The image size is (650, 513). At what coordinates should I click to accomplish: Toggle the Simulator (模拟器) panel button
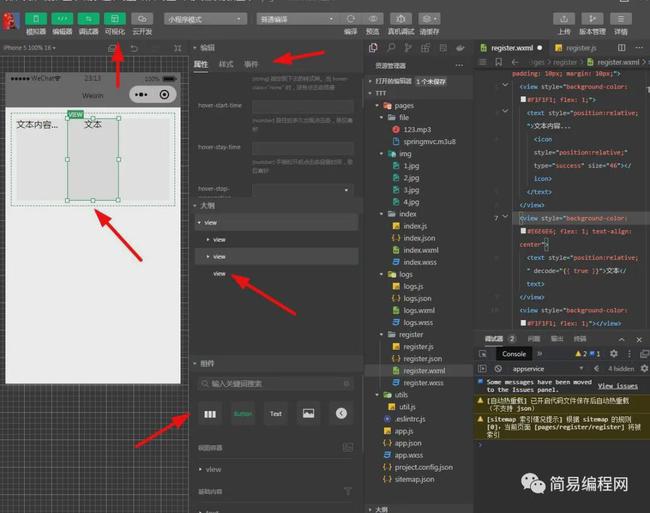pos(35,19)
